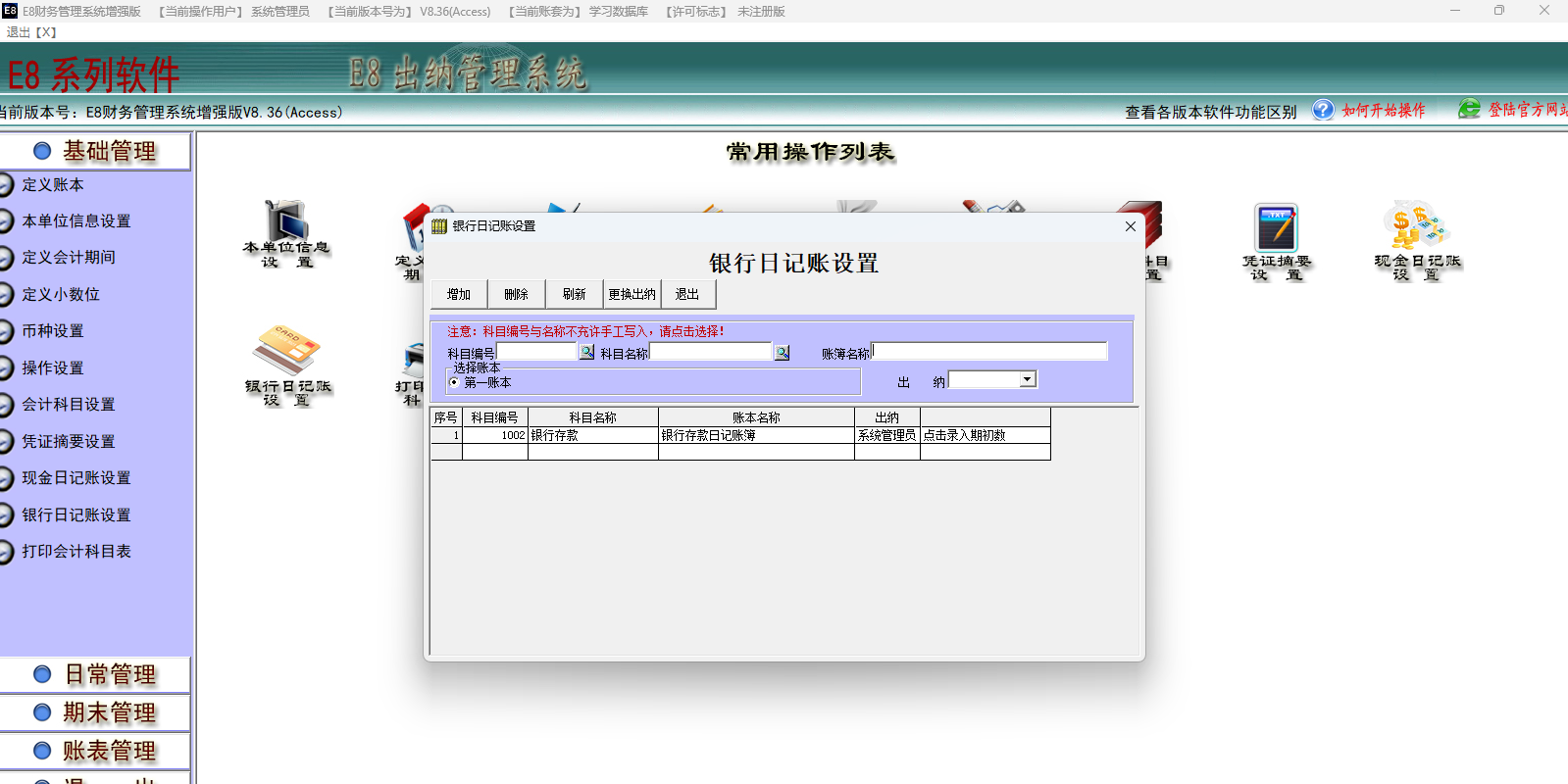Click the lookup icon beside 科目名称 field

tap(782, 353)
